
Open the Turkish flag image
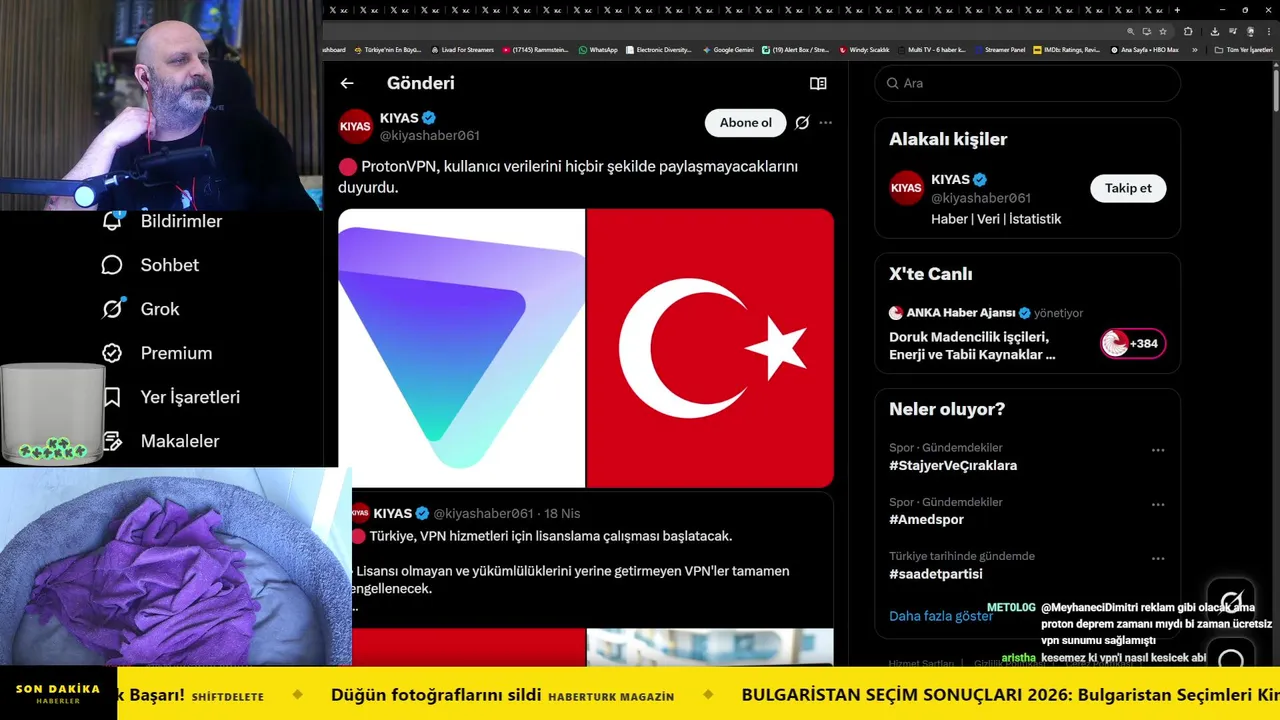[x=710, y=348]
